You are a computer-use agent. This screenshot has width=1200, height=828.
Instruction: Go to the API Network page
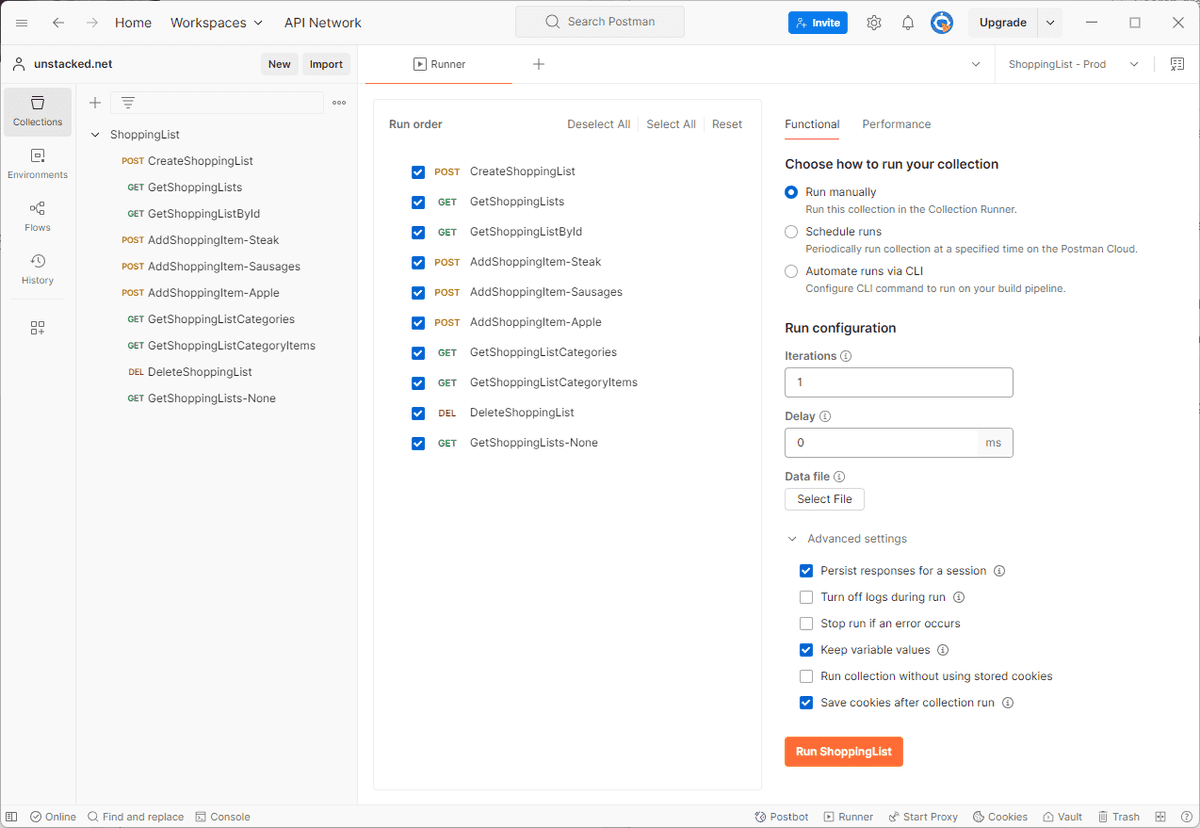[x=322, y=22]
